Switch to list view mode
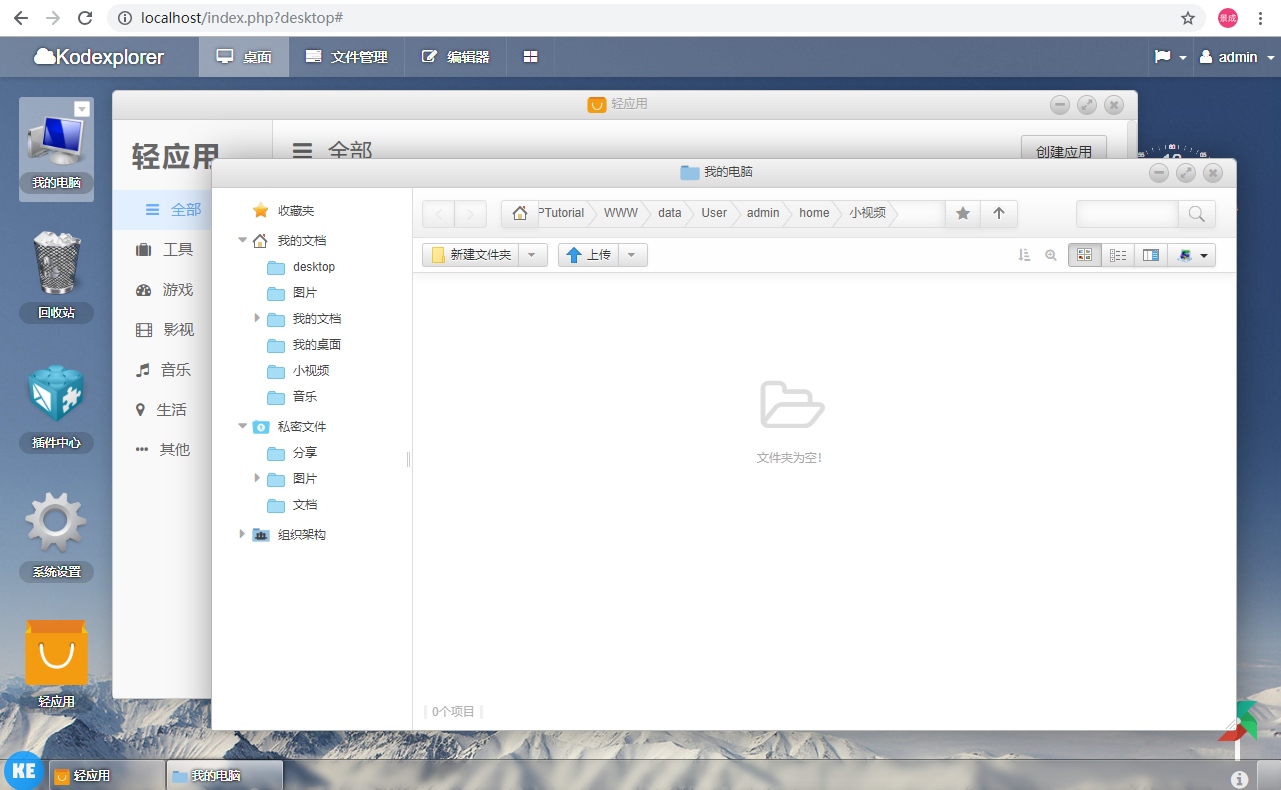Screen dimensions: 1281x790 tap(1118, 255)
